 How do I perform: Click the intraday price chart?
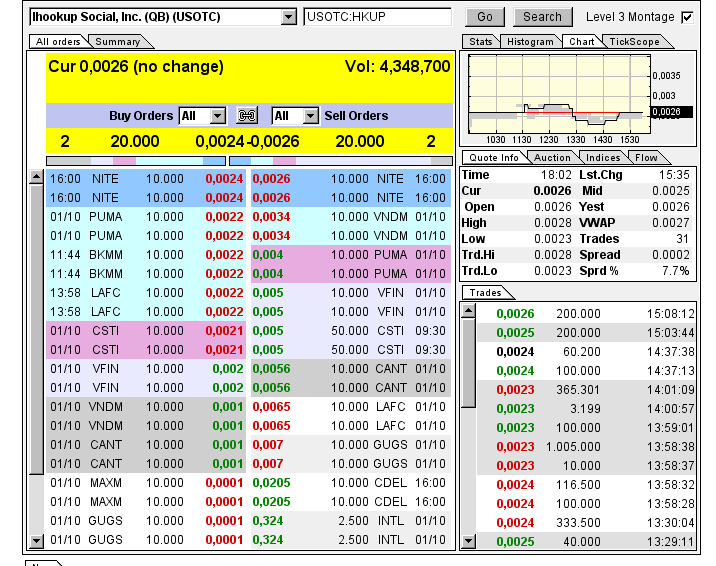[555, 95]
